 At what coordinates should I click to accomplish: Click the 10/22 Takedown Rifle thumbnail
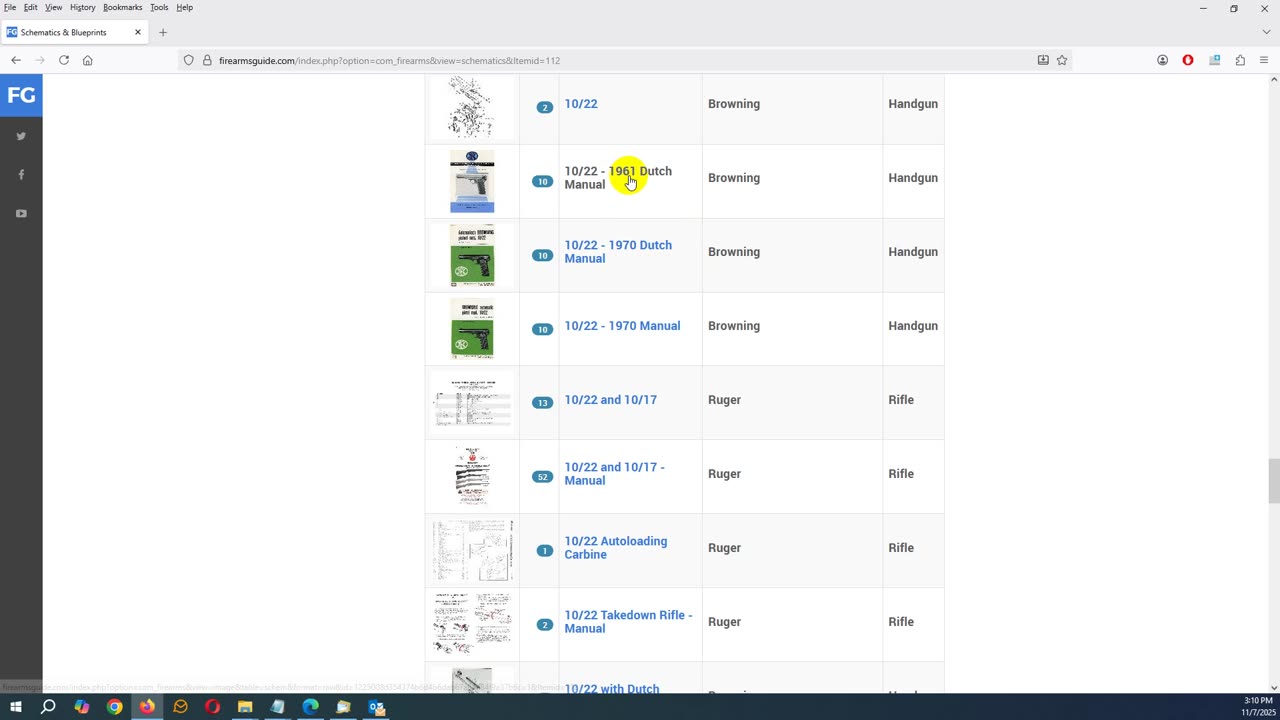tap(472, 623)
